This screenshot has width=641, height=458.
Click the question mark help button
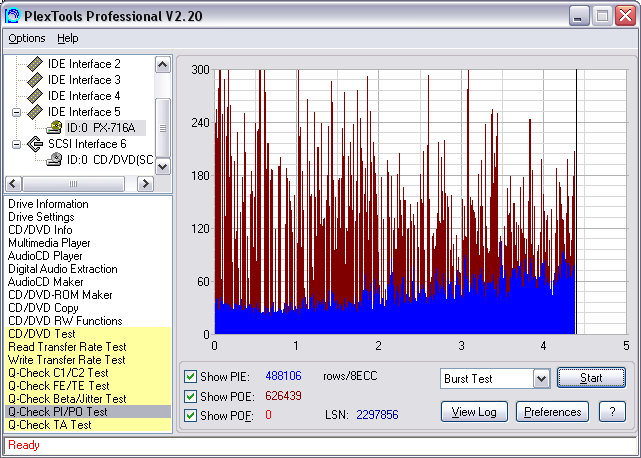point(612,412)
